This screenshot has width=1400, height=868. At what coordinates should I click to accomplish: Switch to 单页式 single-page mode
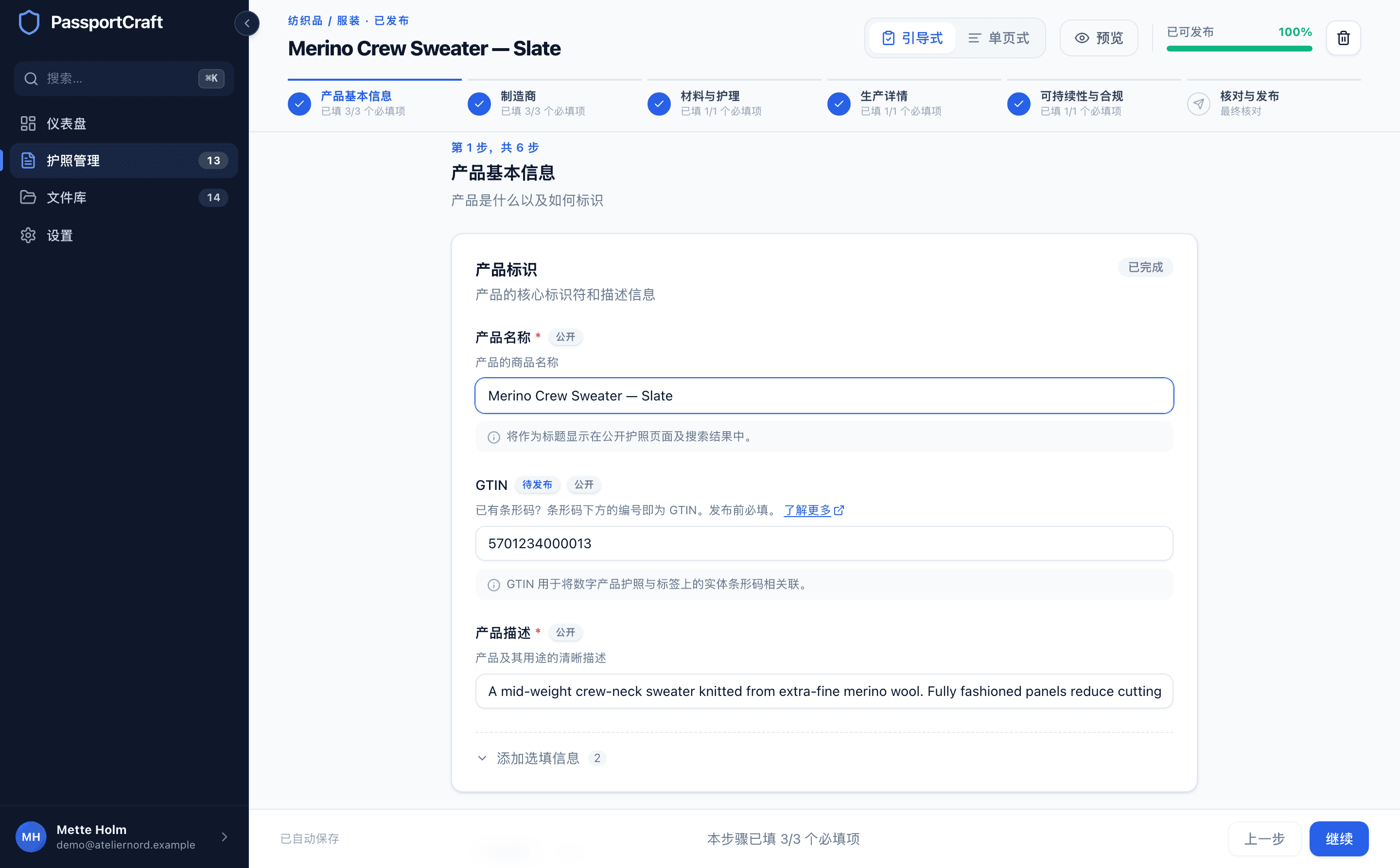pos(999,38)
